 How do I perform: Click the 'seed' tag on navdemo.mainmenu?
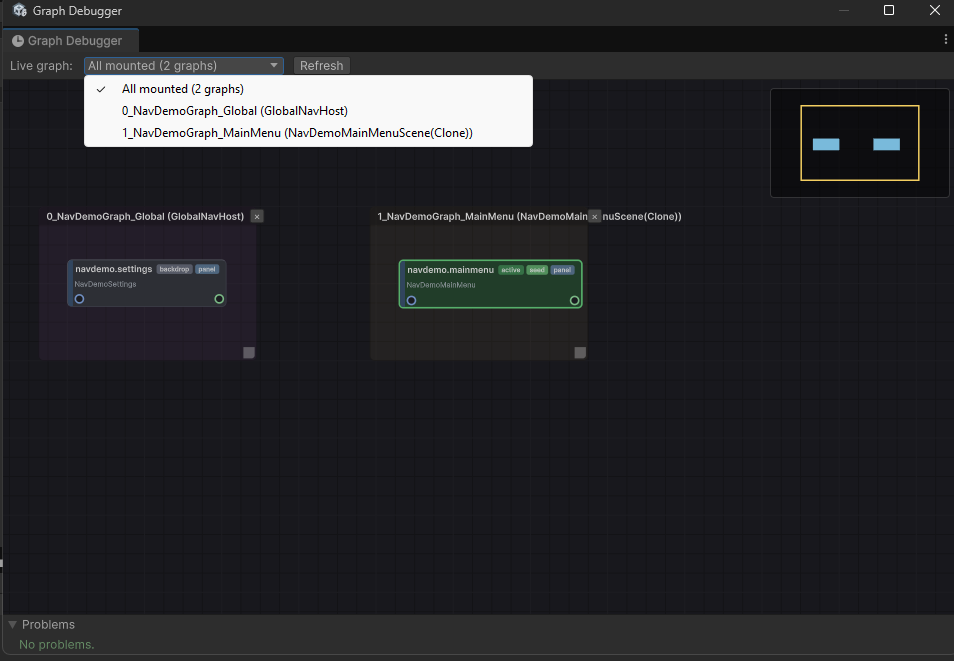tap(537, 270)
